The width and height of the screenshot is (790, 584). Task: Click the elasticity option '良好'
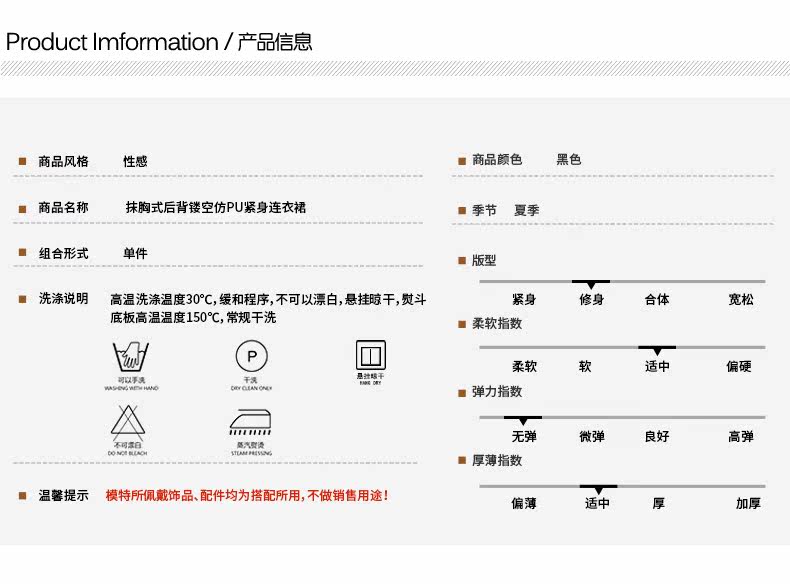point(657,436)
